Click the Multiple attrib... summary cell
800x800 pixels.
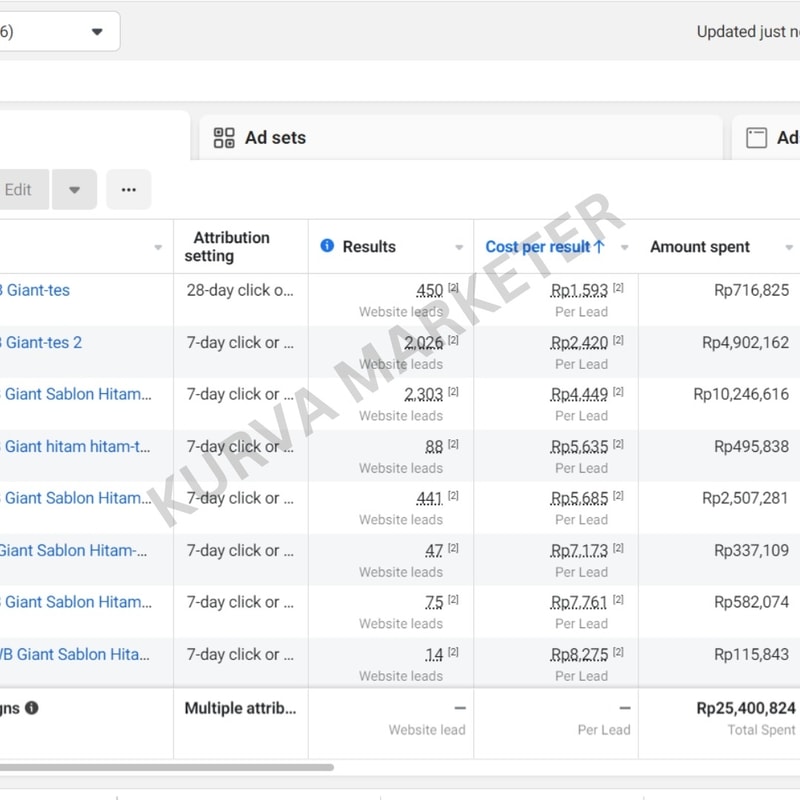pos(240,708)
